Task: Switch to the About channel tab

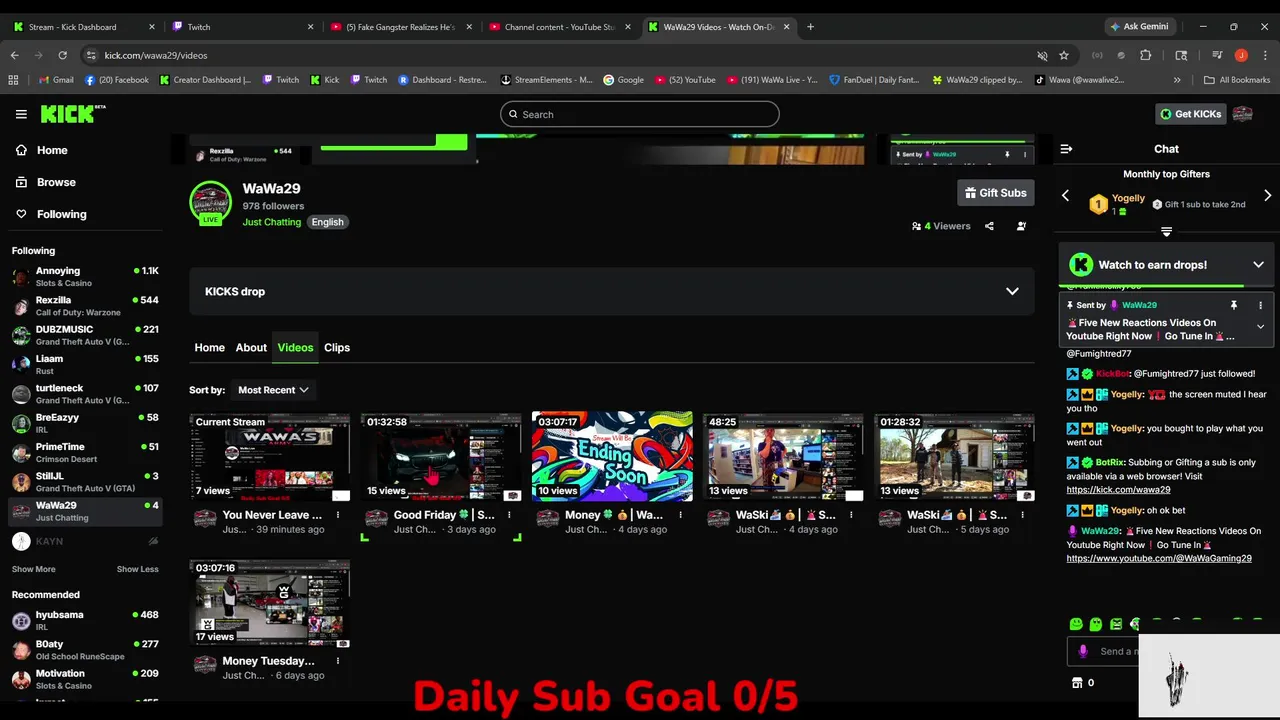Action: (x=251, y=348)
